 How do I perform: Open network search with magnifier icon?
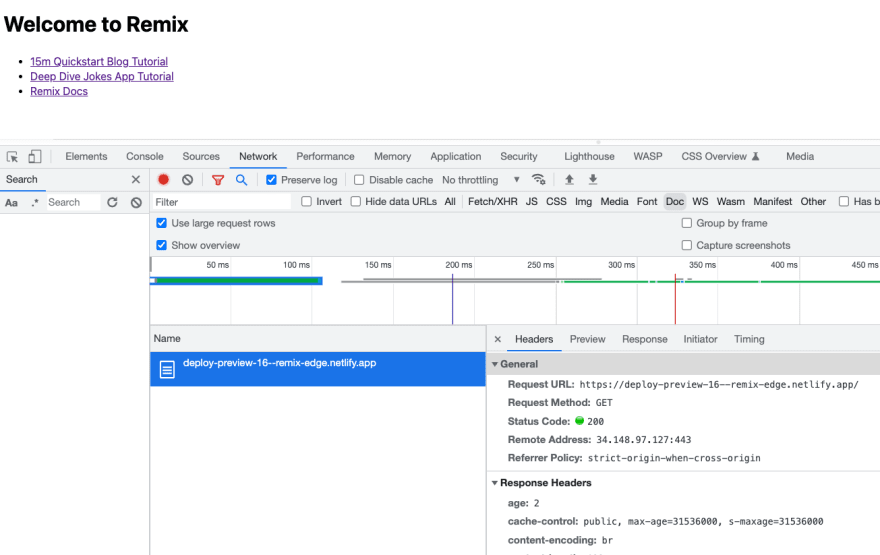point(241,180)
